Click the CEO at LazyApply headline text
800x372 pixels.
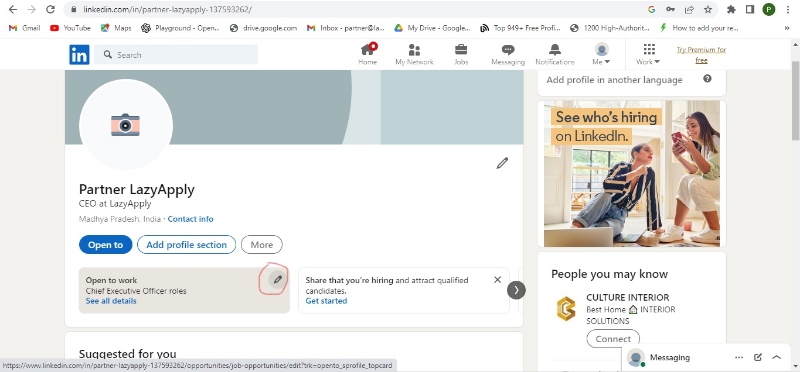pos(115,204)
